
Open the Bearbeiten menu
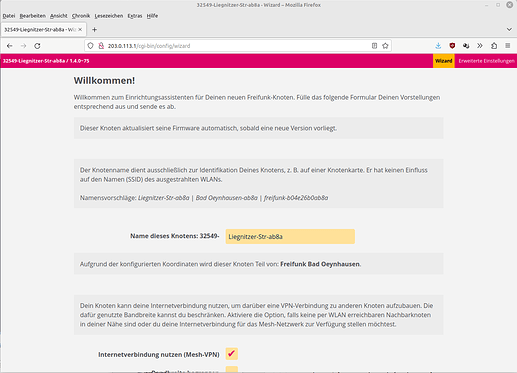[x=33, y=16]
